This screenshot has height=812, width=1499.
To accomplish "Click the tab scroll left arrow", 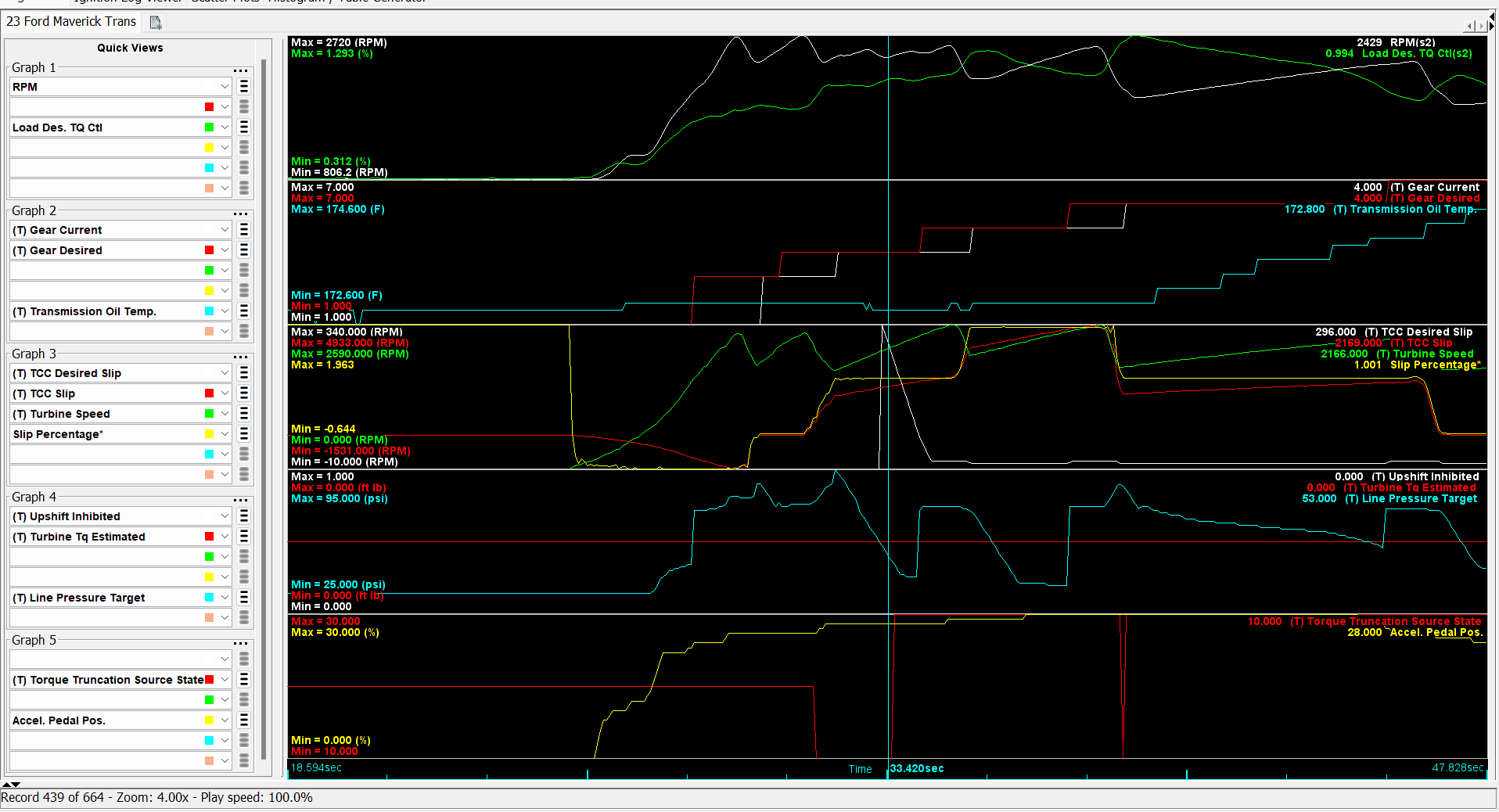I will tap(1469, 26).
